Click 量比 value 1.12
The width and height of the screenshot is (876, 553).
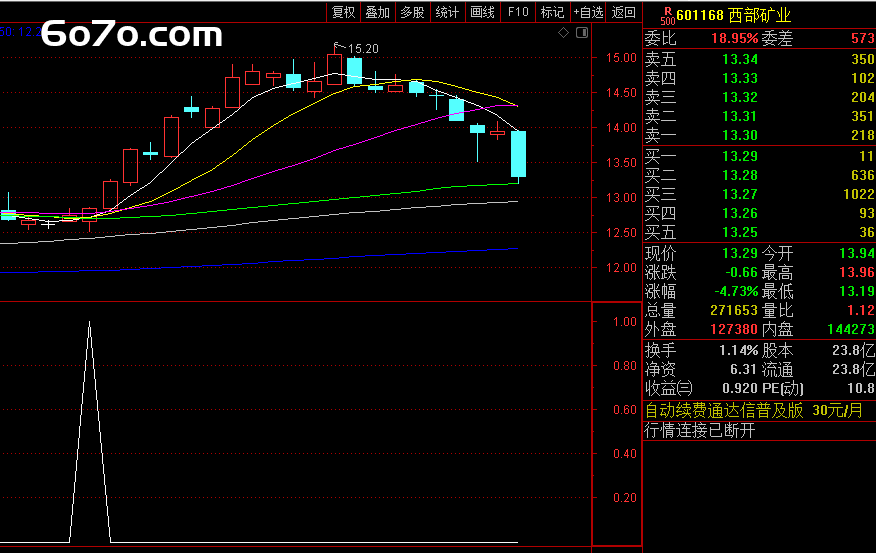click(x=861, y=311)
